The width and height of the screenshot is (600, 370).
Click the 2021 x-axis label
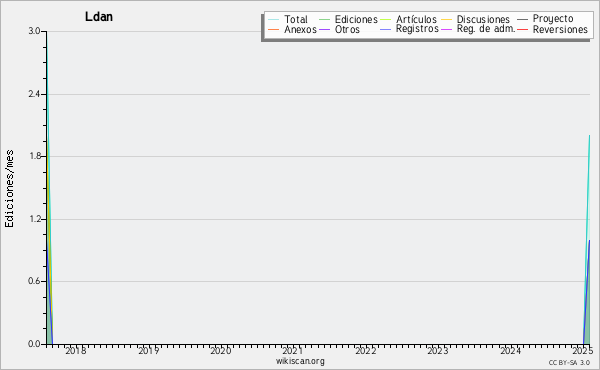[x=293, y=351]
